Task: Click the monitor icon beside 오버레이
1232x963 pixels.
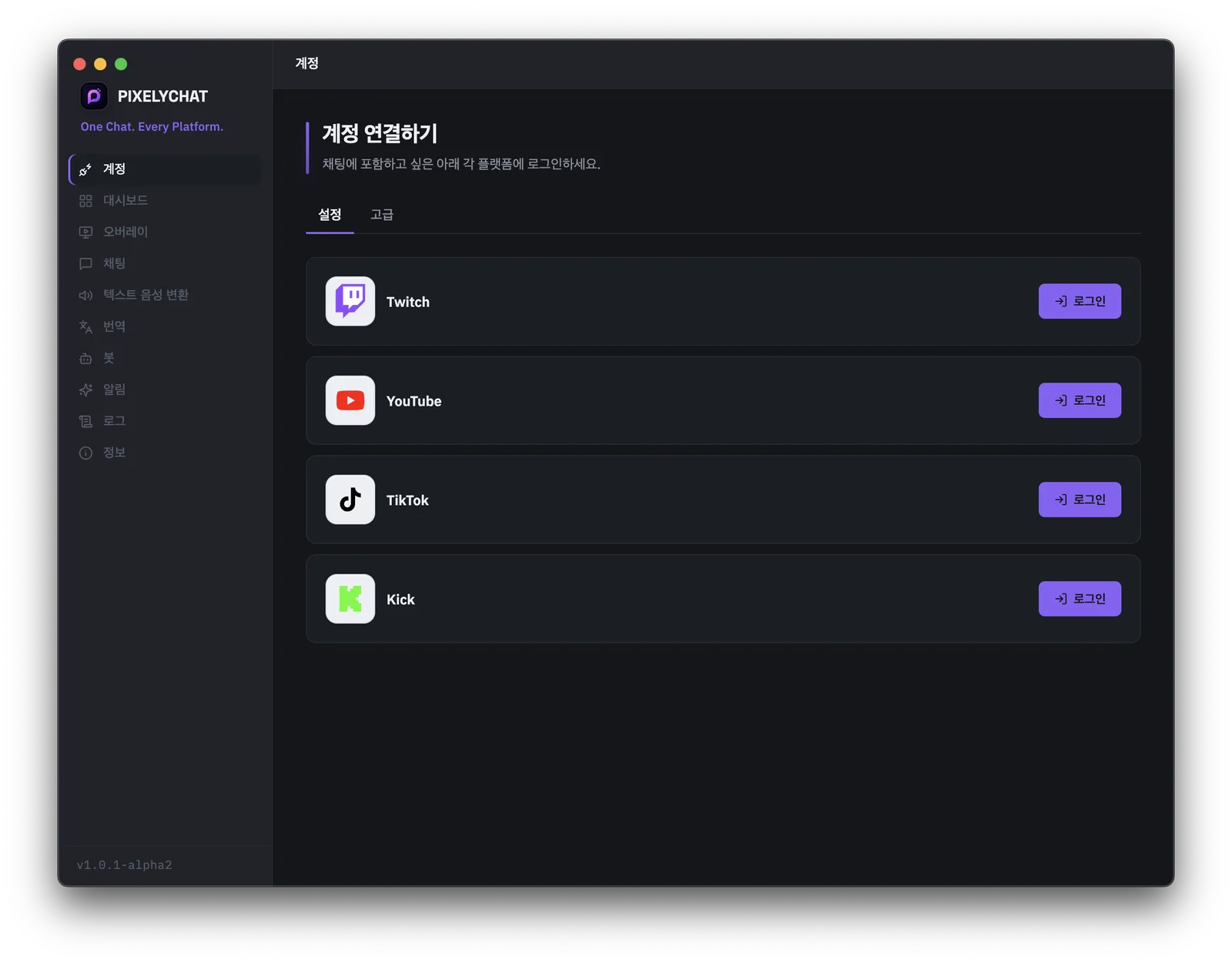Action: point(85,232)
